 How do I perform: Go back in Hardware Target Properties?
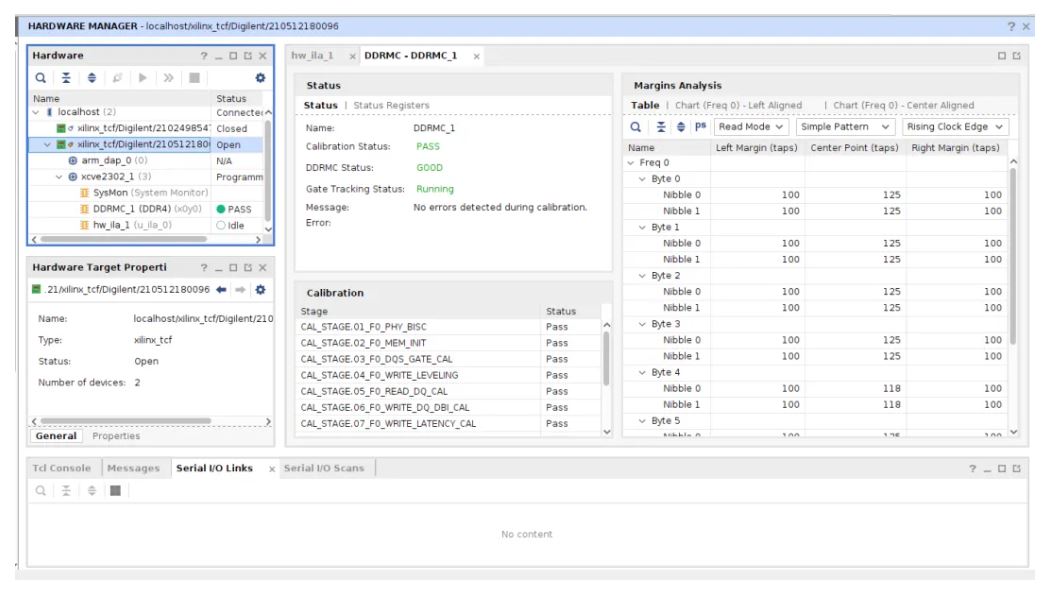point(221,290)
